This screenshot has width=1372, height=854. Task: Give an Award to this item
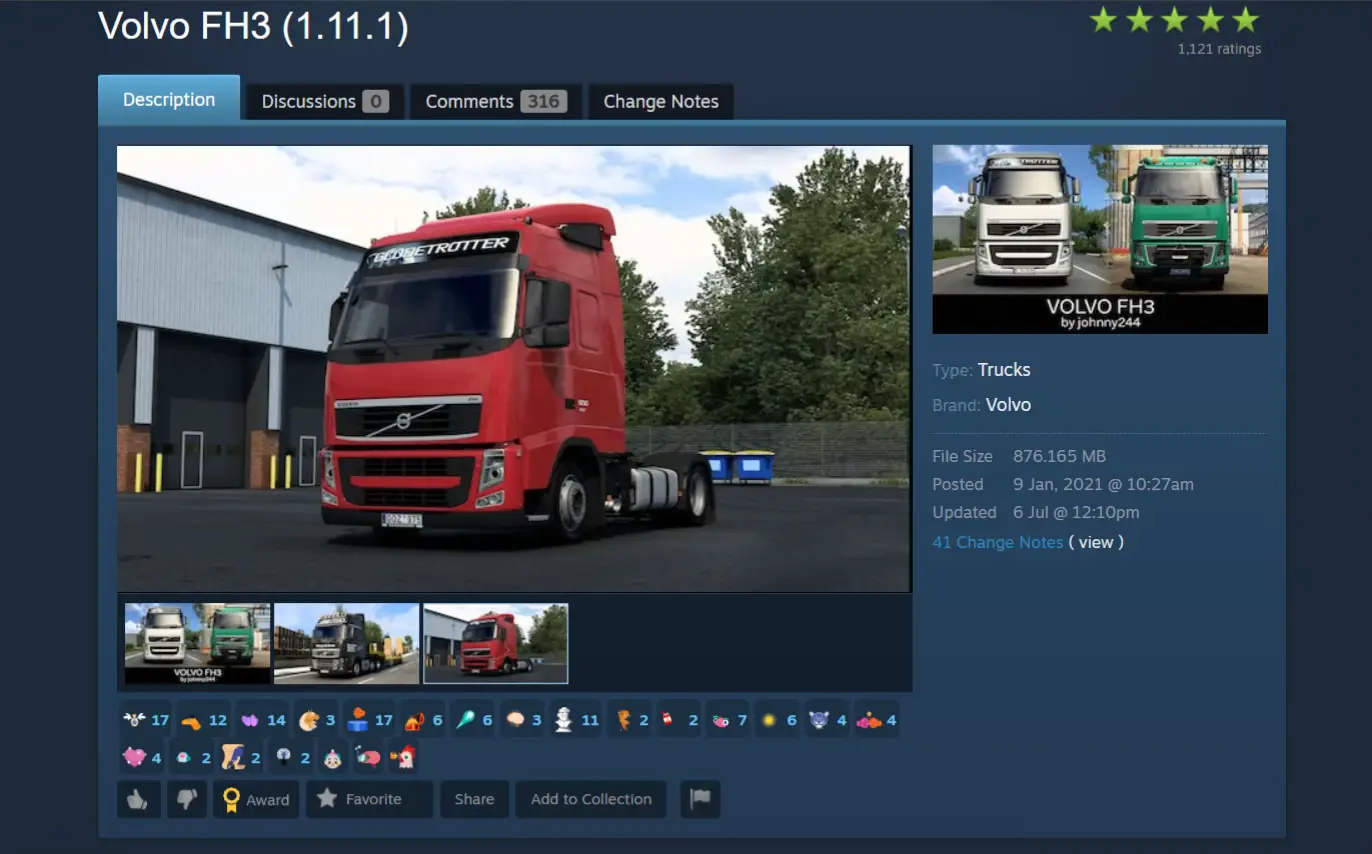click(x=256, y=799)
